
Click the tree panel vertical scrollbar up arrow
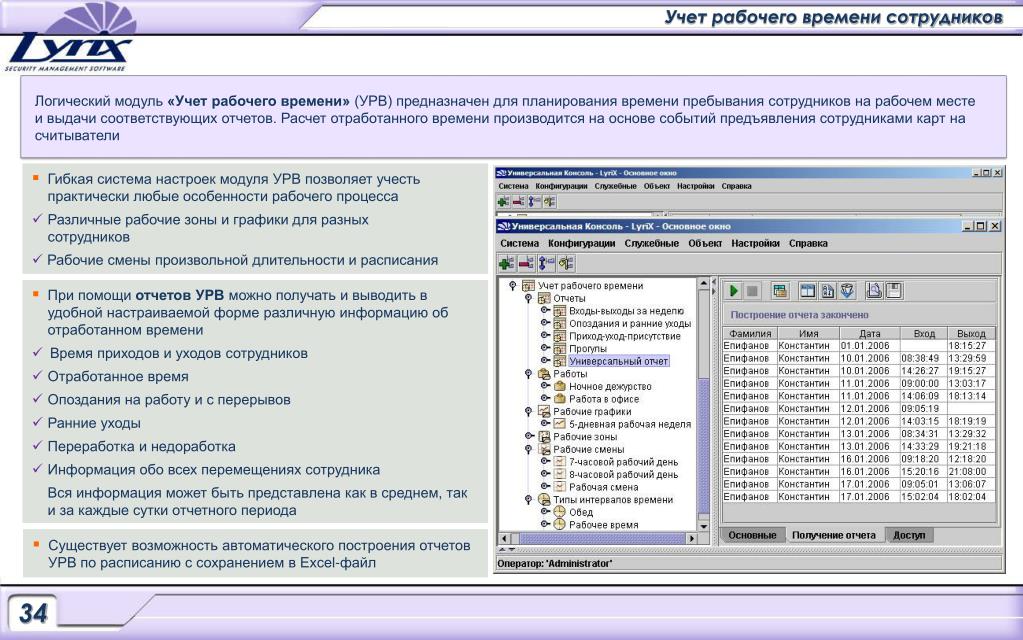click(x=703, y=283)
